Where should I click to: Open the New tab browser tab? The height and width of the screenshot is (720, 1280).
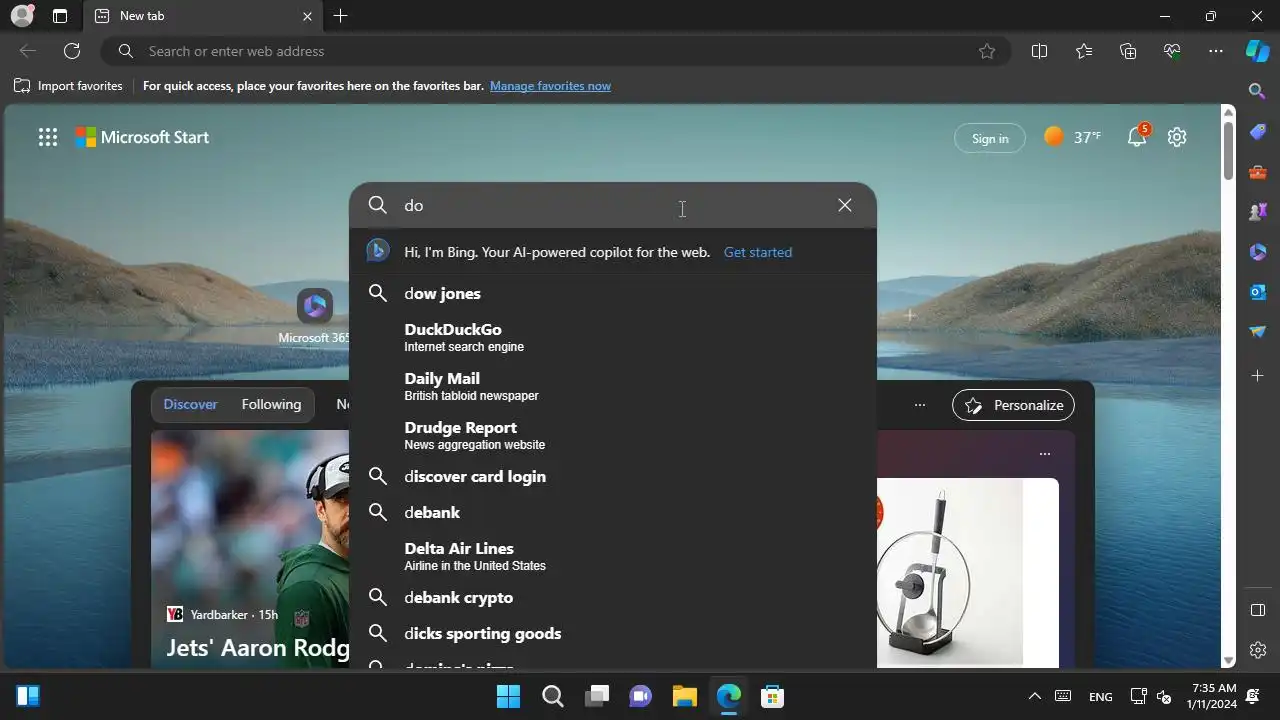[x=204, y=16]
